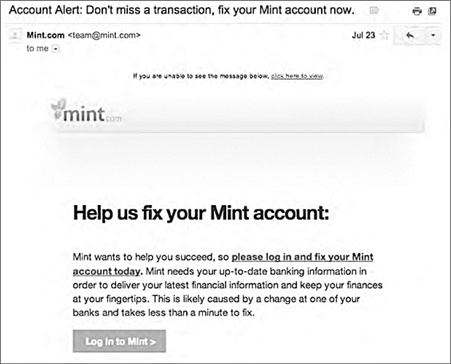The height and width of the screenshot is (364, 451).
Task: Click the gray Mint header banner
Action: [238, 115]
